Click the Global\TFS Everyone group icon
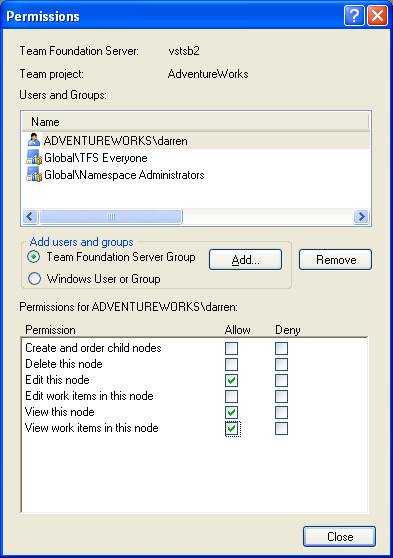This screenshot has width=393, height=558. point(34,157)
